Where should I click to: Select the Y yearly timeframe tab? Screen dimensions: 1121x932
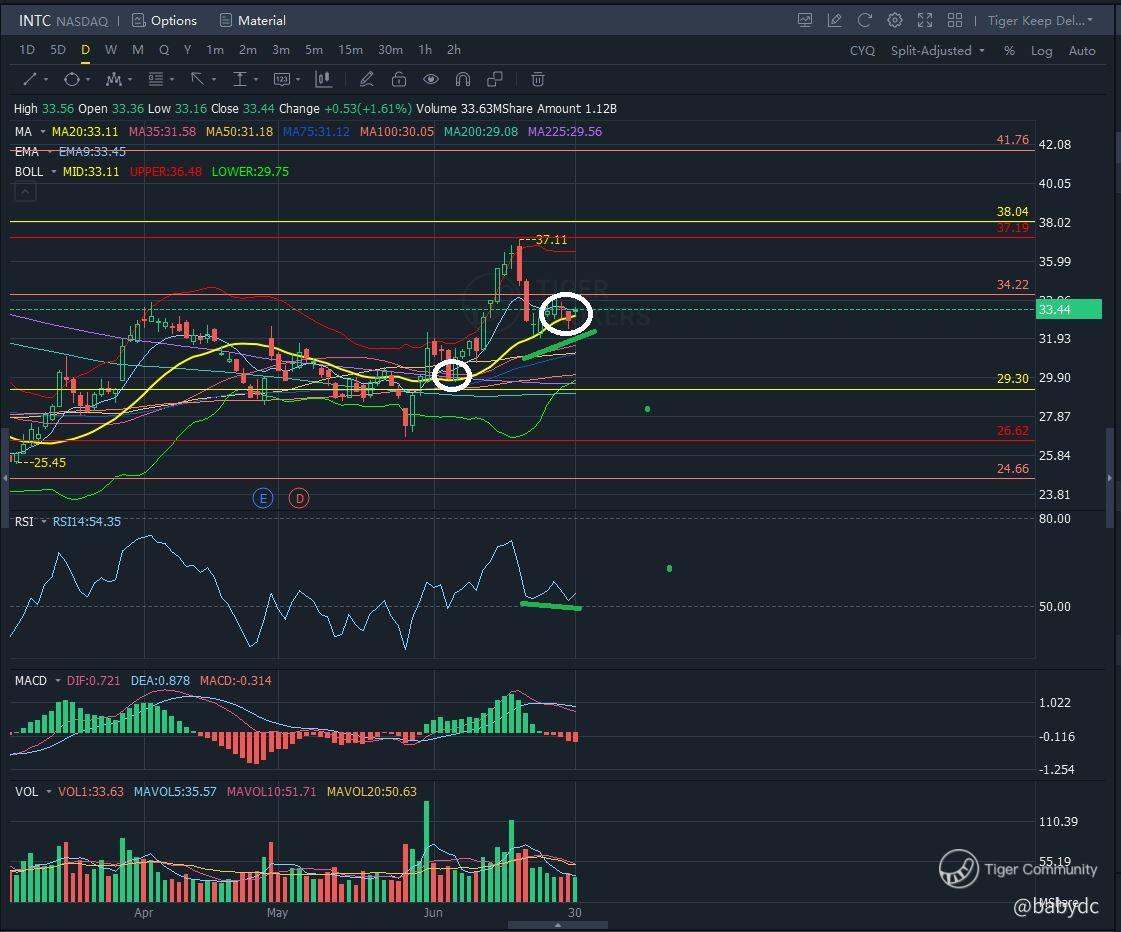tap(187, 50)
